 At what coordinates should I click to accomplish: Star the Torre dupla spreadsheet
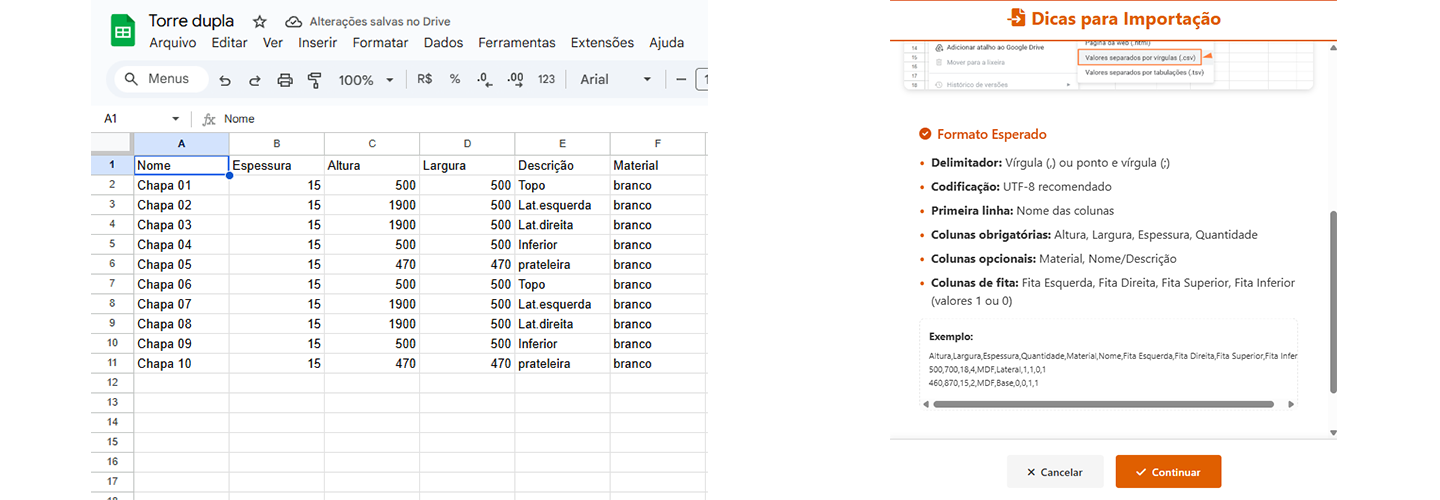pyautogui.click(x=260, y=21)
